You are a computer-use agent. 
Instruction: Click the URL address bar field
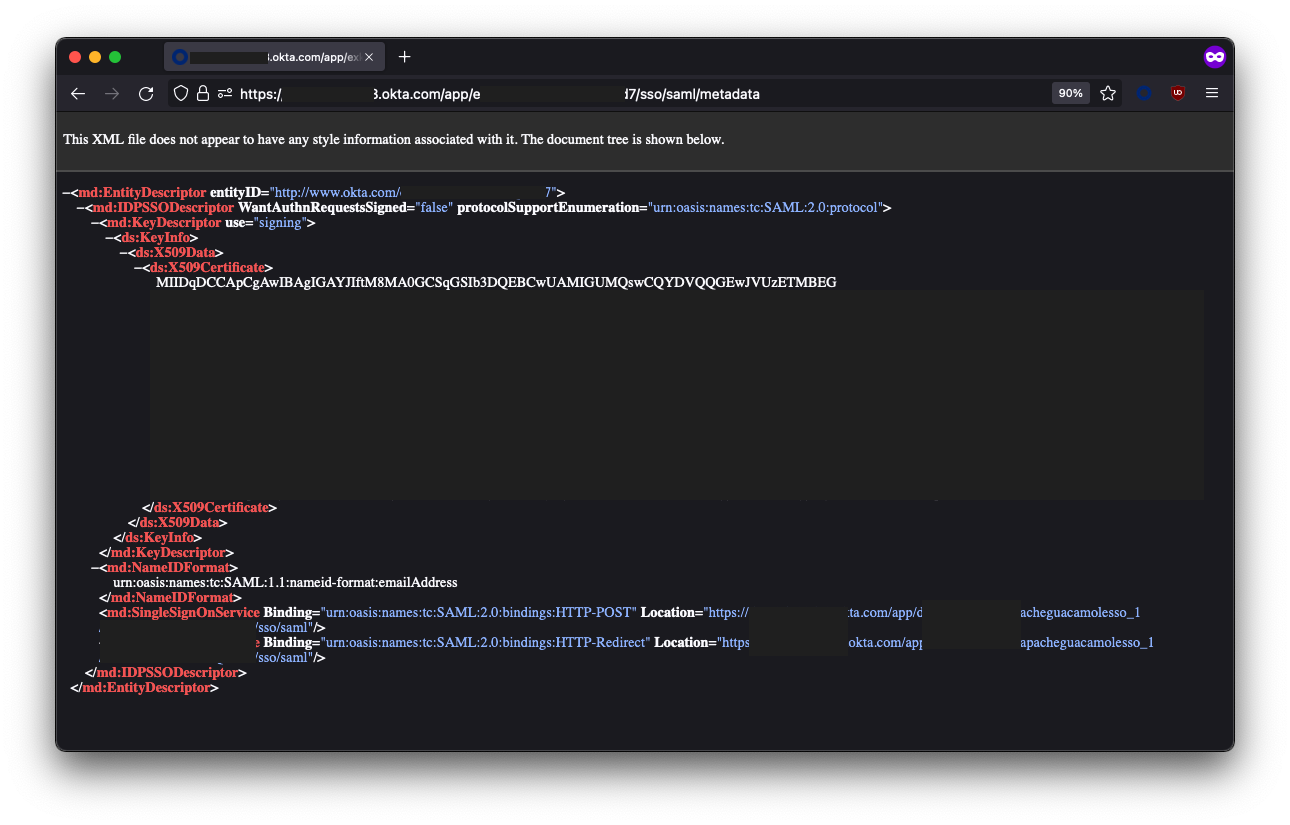pyautogui.click(x=600, y=93)
